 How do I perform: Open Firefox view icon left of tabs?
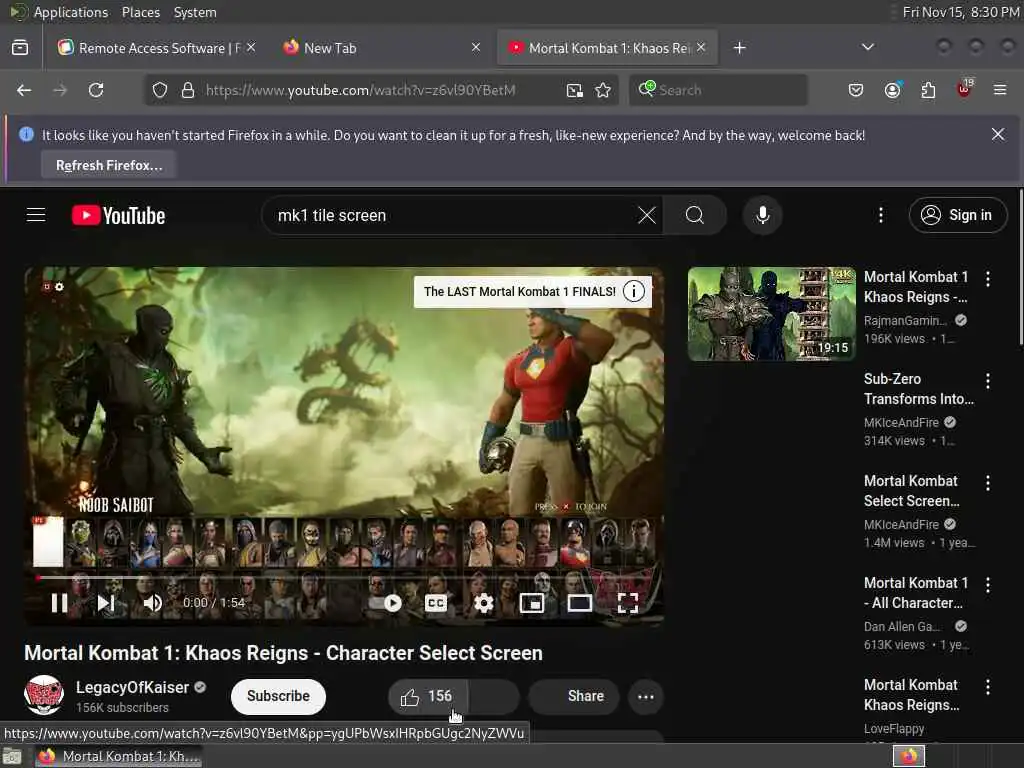(x=20, y=48)
